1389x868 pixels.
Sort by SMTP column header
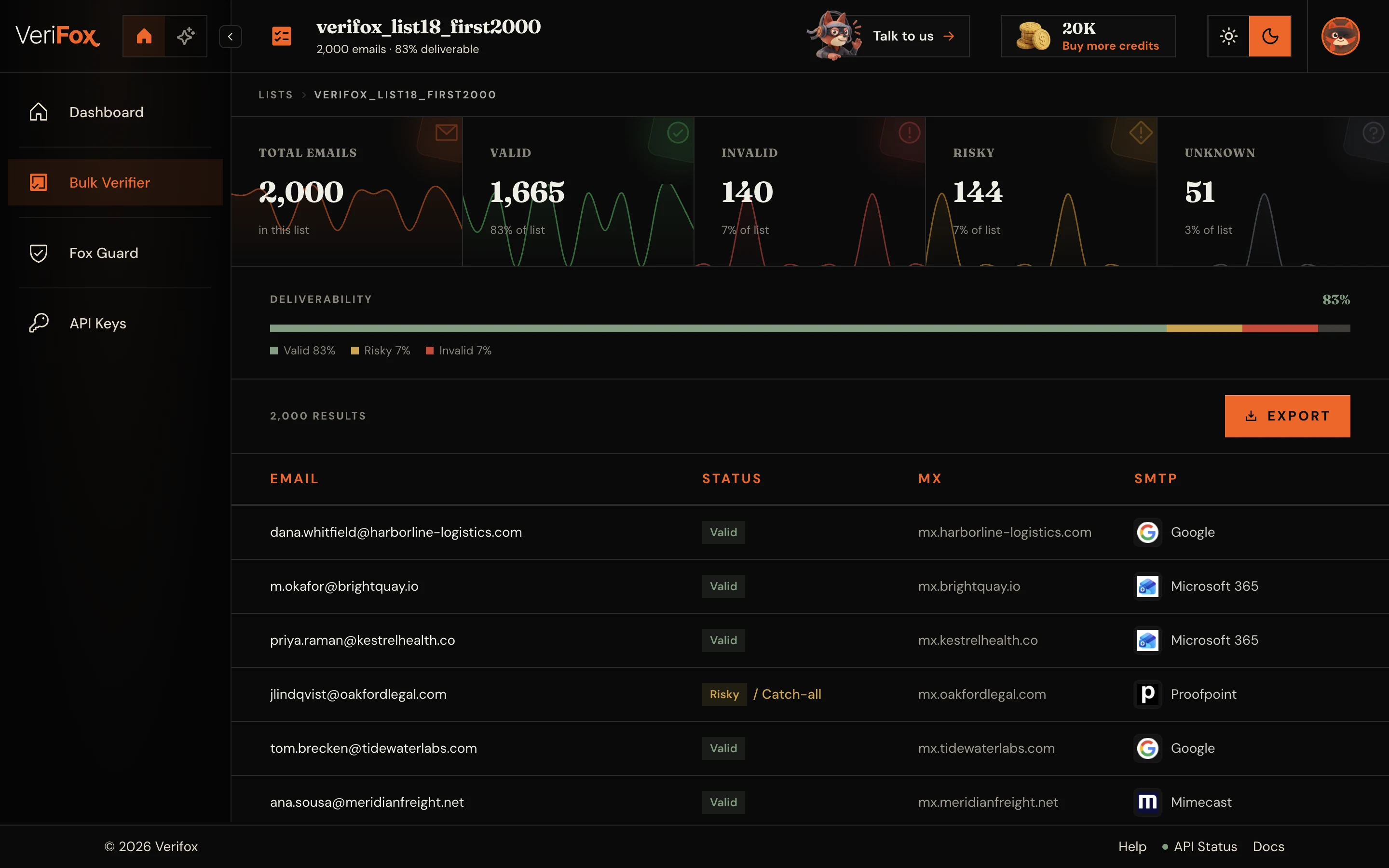tap(1156, 479)
